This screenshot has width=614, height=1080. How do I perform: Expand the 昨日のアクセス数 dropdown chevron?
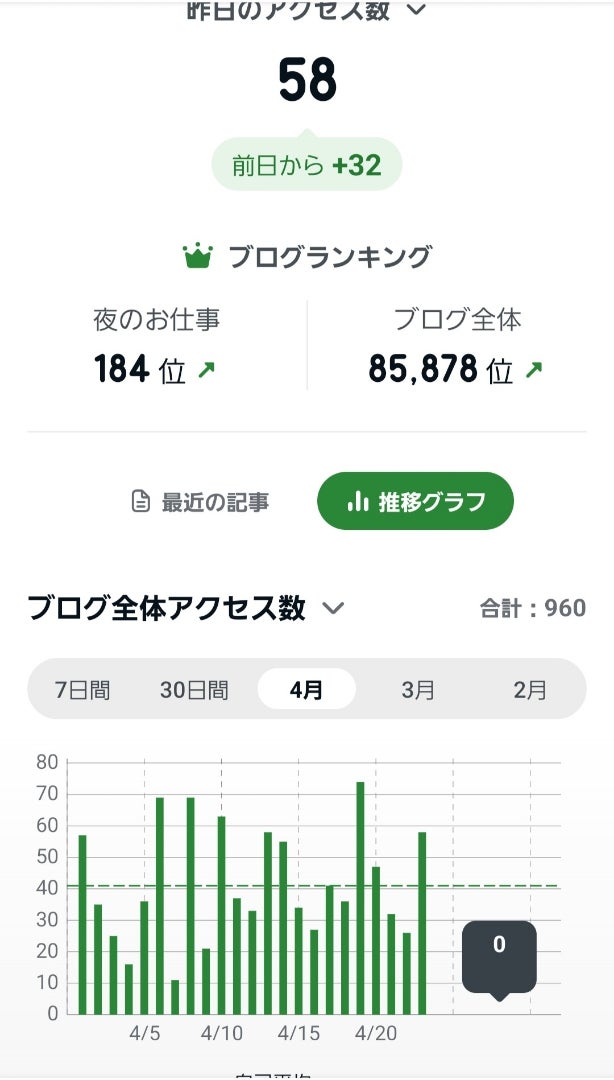tap(416, 11)
